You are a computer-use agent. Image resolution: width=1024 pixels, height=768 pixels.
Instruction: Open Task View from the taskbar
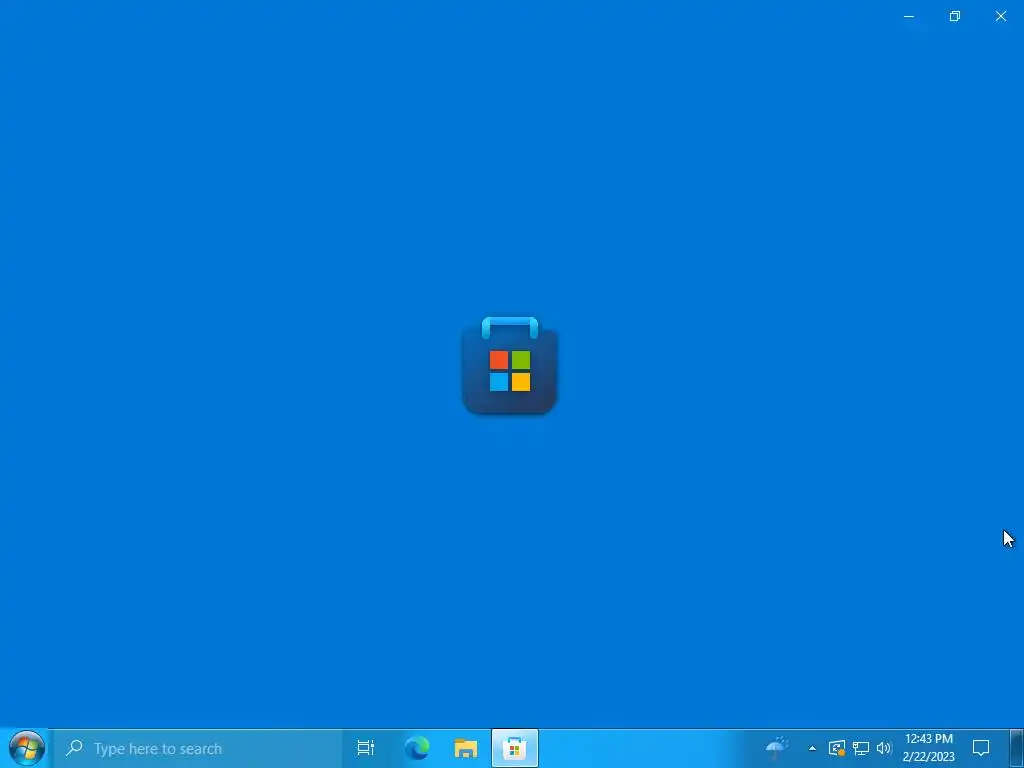[366, 748]
